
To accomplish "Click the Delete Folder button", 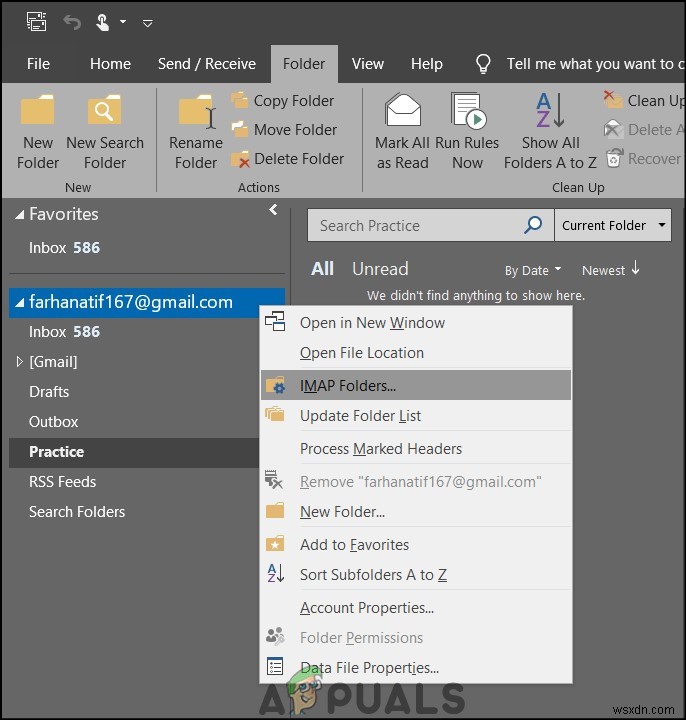I will click(x=287, y=159).
